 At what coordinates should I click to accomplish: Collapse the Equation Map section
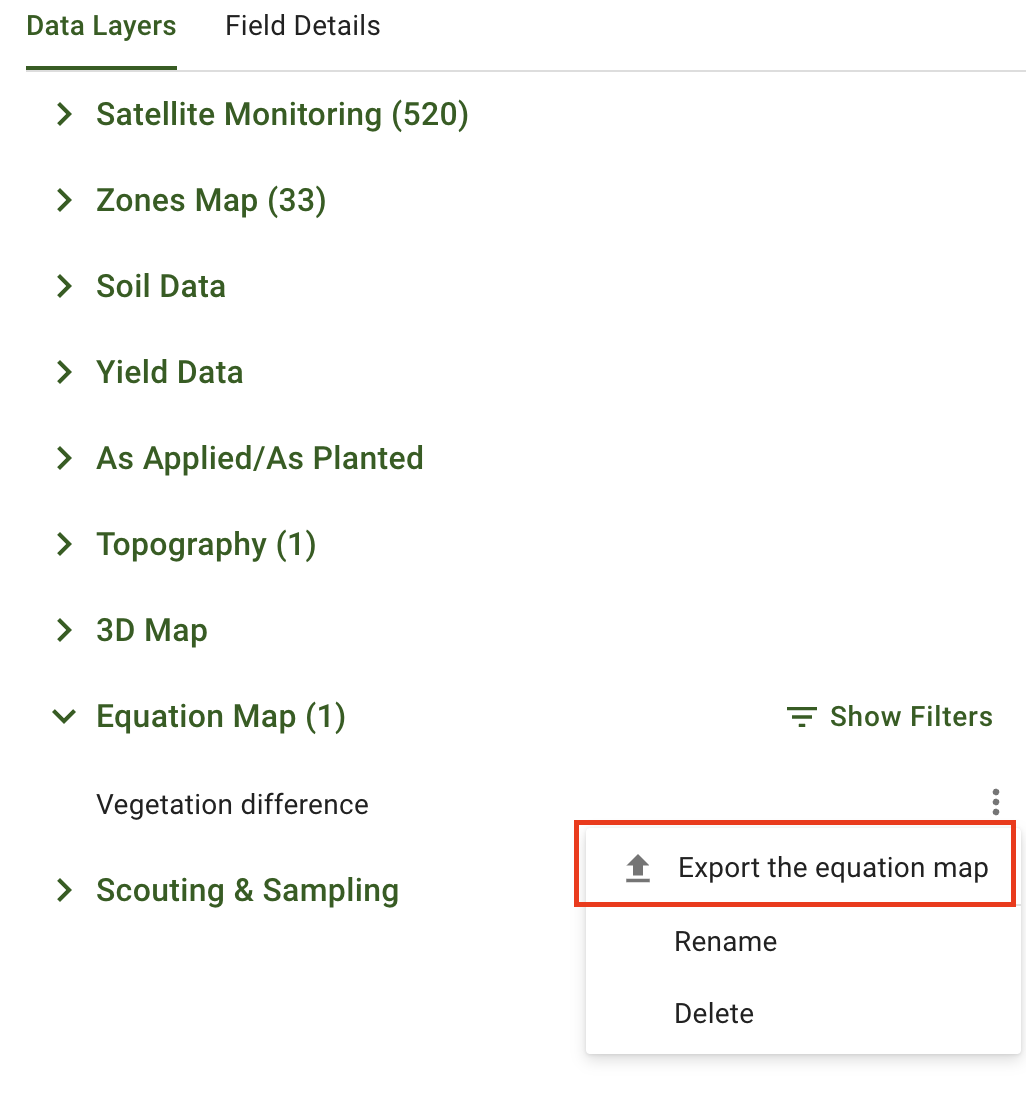point(65,717)
